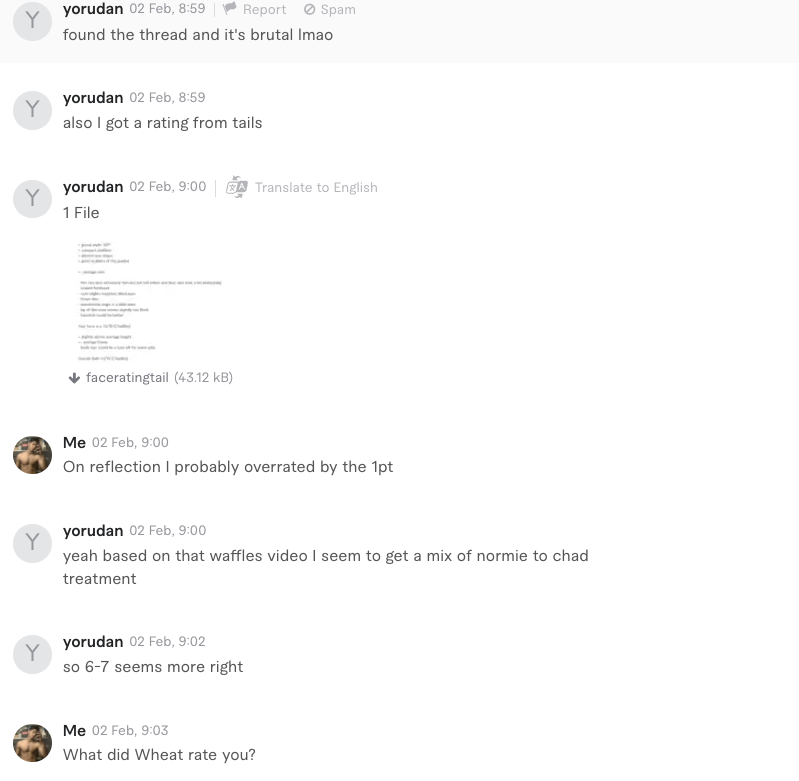The height and width of the screenshot is (781, 799).
Task: Click the Report link
Action: click(x=264, y=10)
